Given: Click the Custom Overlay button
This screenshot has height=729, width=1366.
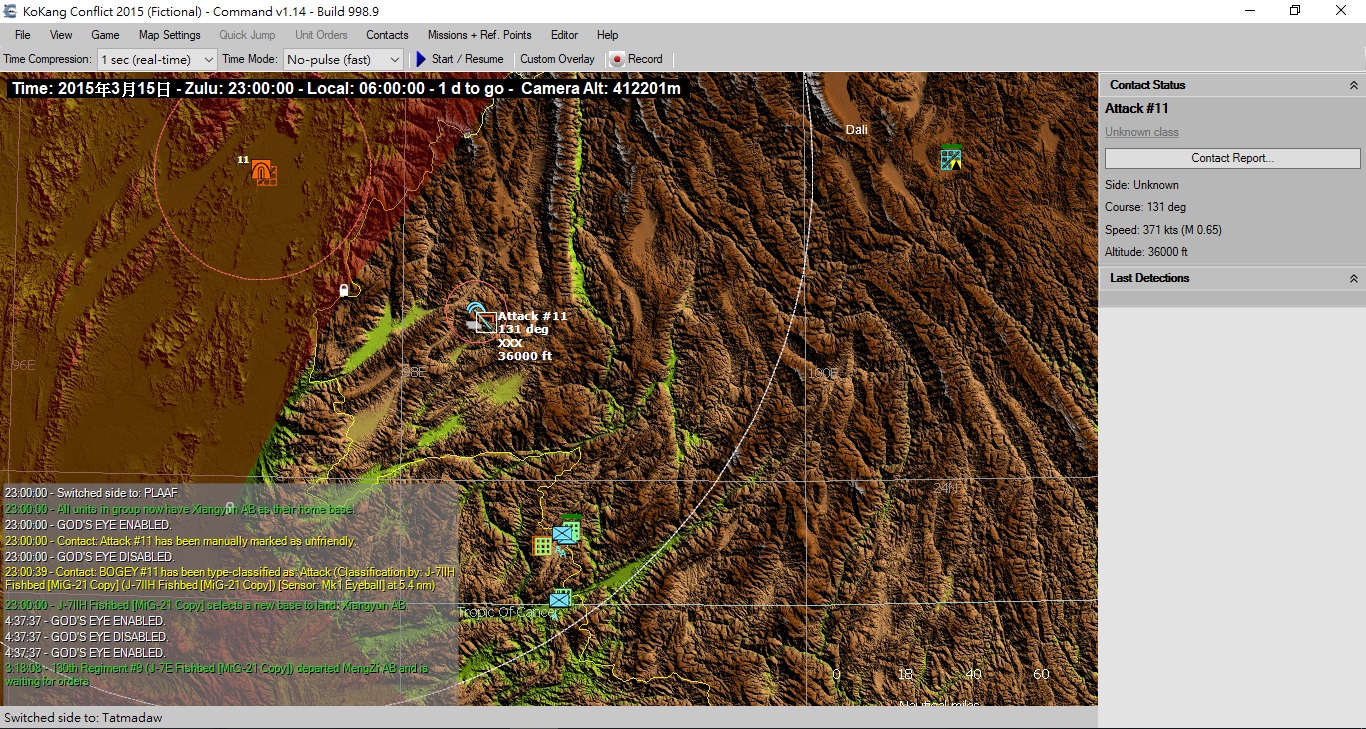Looking at the screenshot, I should [x=557, y=59].
